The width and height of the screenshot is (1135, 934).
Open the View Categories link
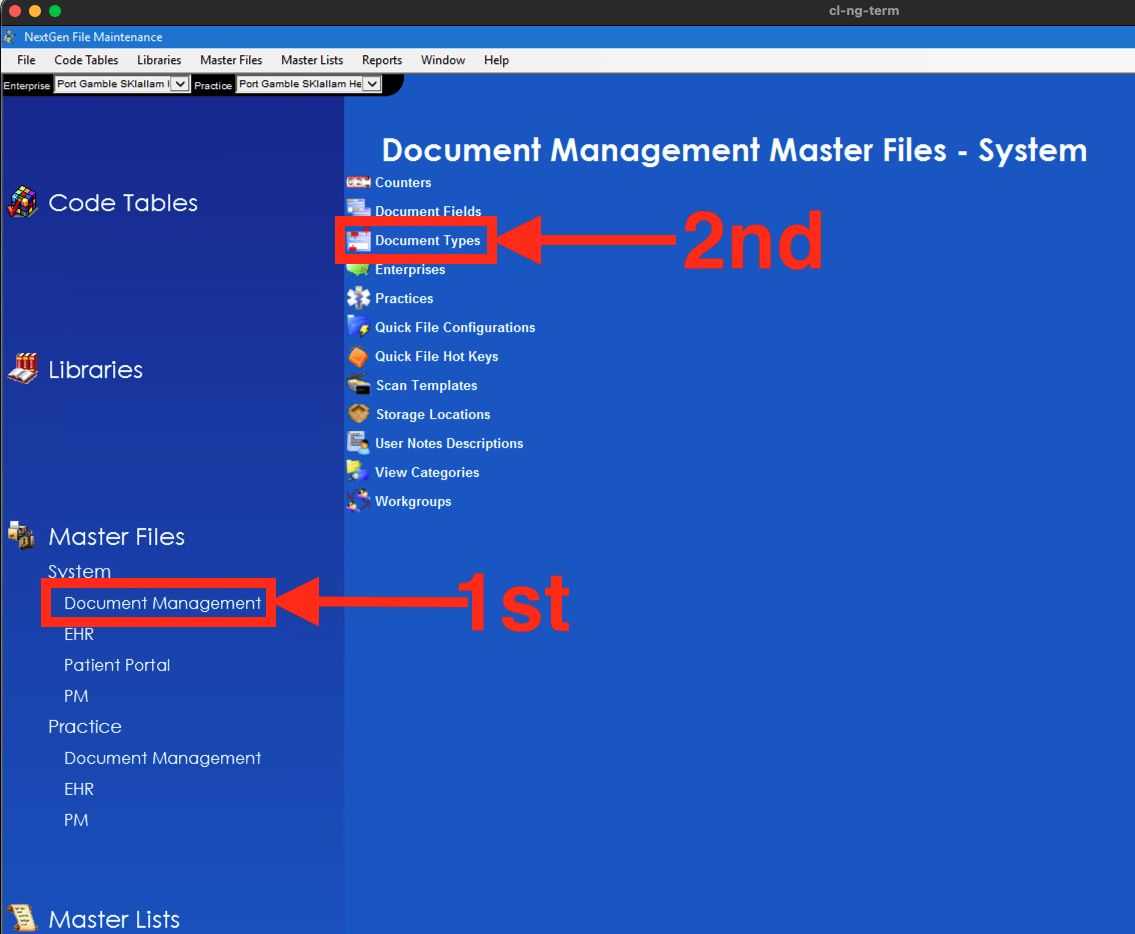pos(427,472)
